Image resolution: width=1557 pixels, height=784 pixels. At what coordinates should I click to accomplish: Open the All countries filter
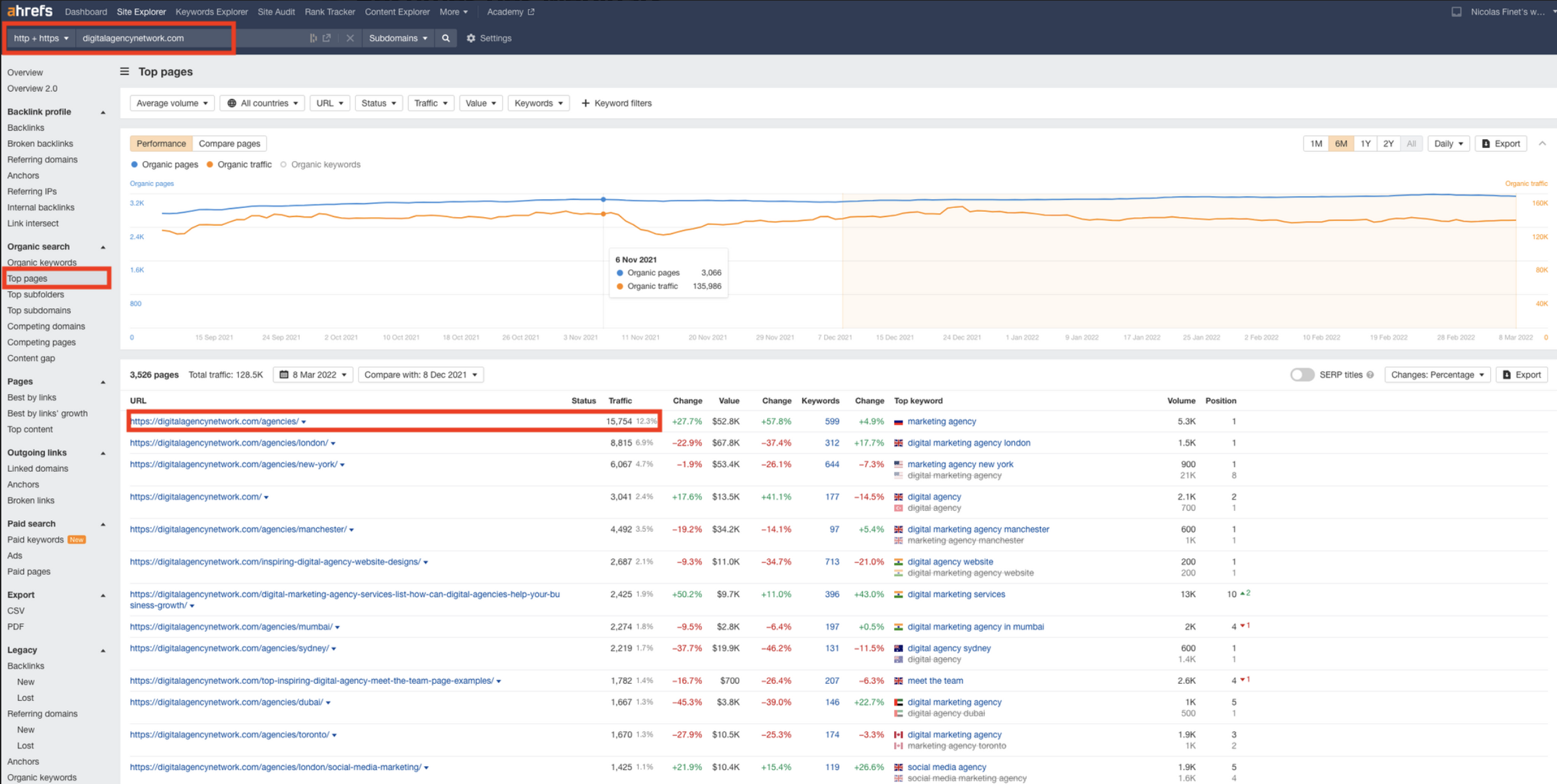[262, 104]
